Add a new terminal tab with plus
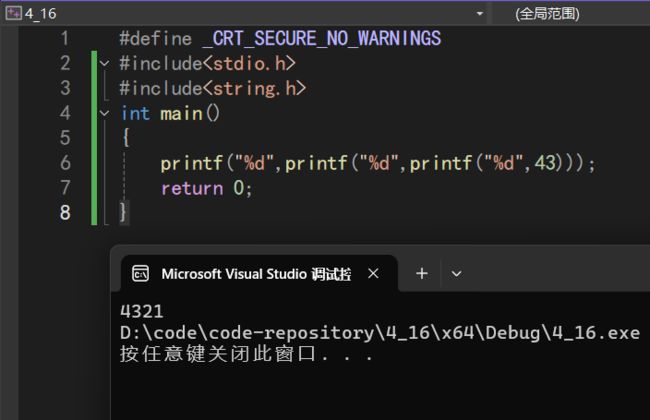Viewport: 650px width, 420px height. 422,274
